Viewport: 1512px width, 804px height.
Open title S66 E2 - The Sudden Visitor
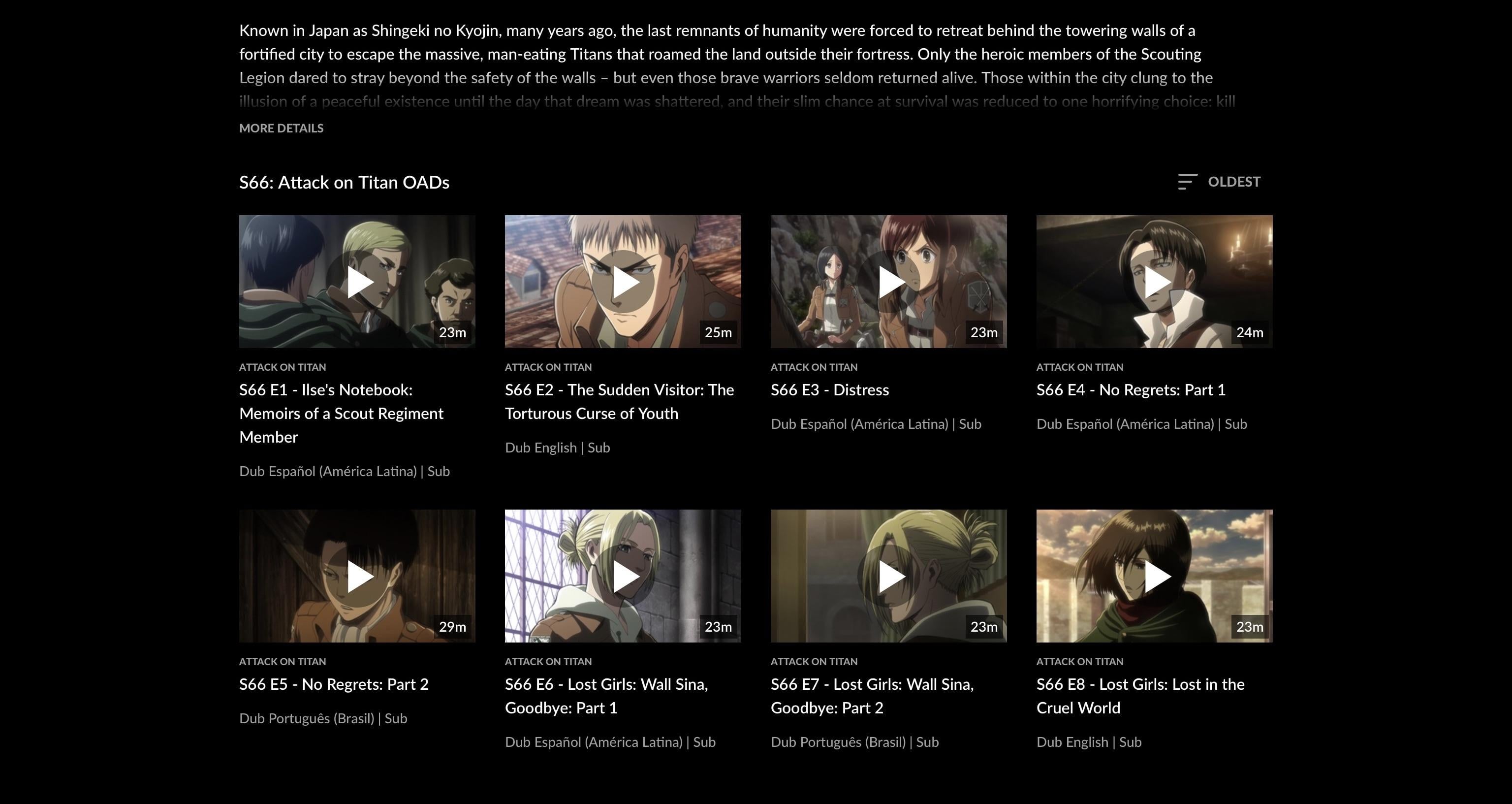tap(619, 402)
